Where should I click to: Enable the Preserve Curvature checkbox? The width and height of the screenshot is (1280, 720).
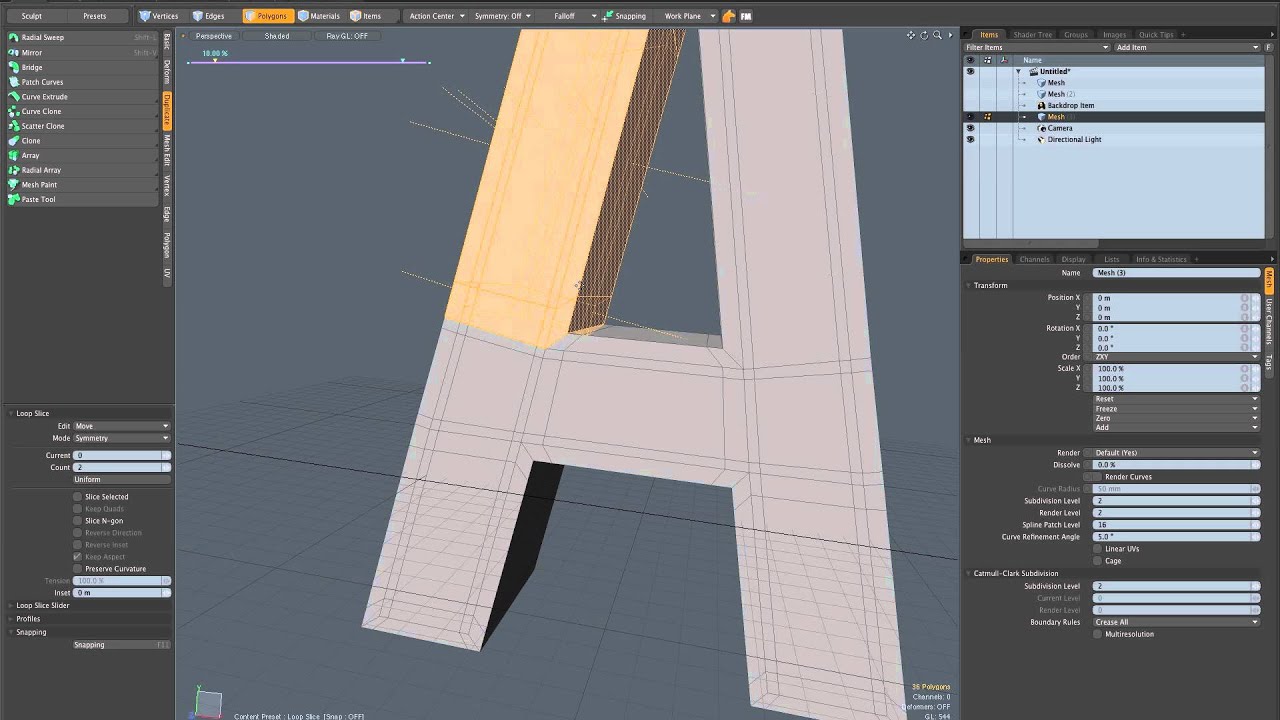[78, 569]
